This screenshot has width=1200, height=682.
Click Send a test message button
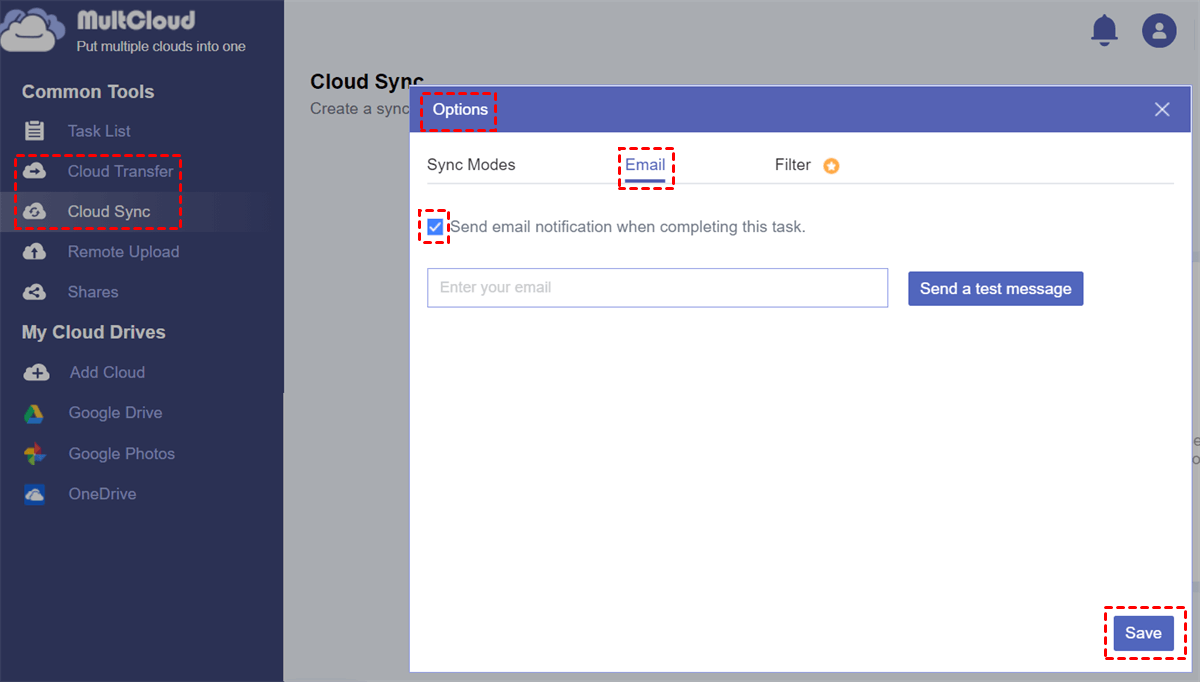click(x=995, y=288)
